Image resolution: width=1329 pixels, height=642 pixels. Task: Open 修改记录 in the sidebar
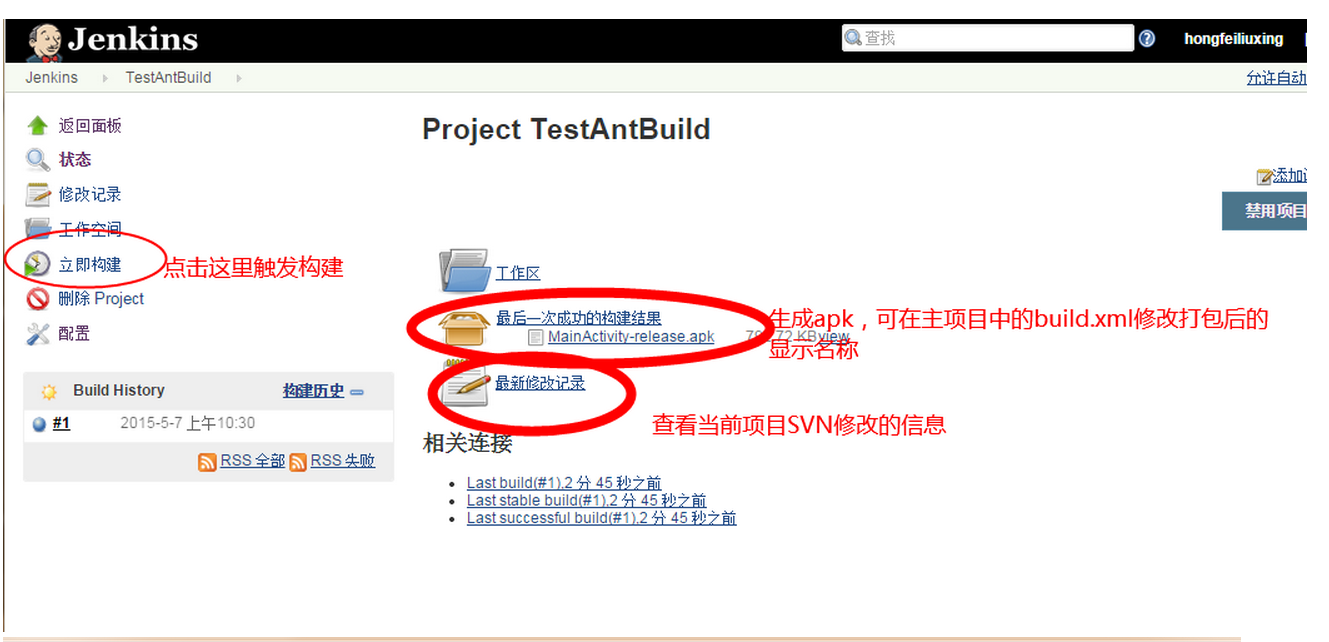coord(90,195)
